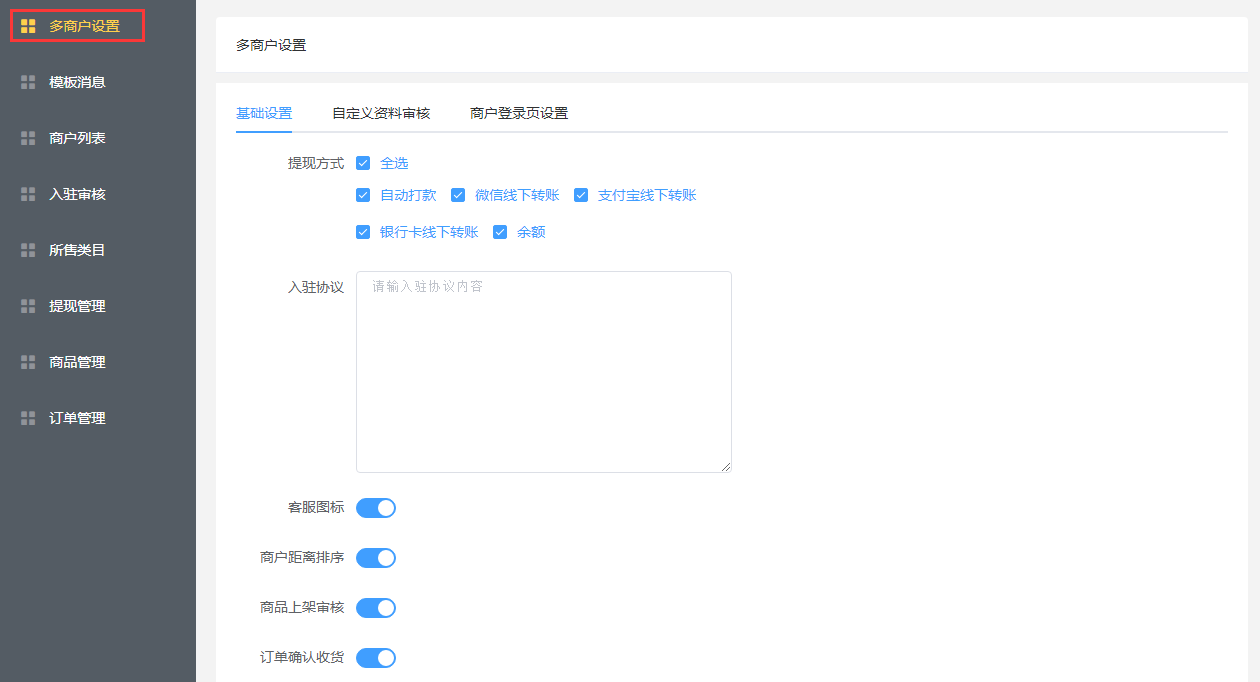Click the grid icon beside 商户列表
1260x682 pixels.
pyautogui.click(x=28, y=138)
